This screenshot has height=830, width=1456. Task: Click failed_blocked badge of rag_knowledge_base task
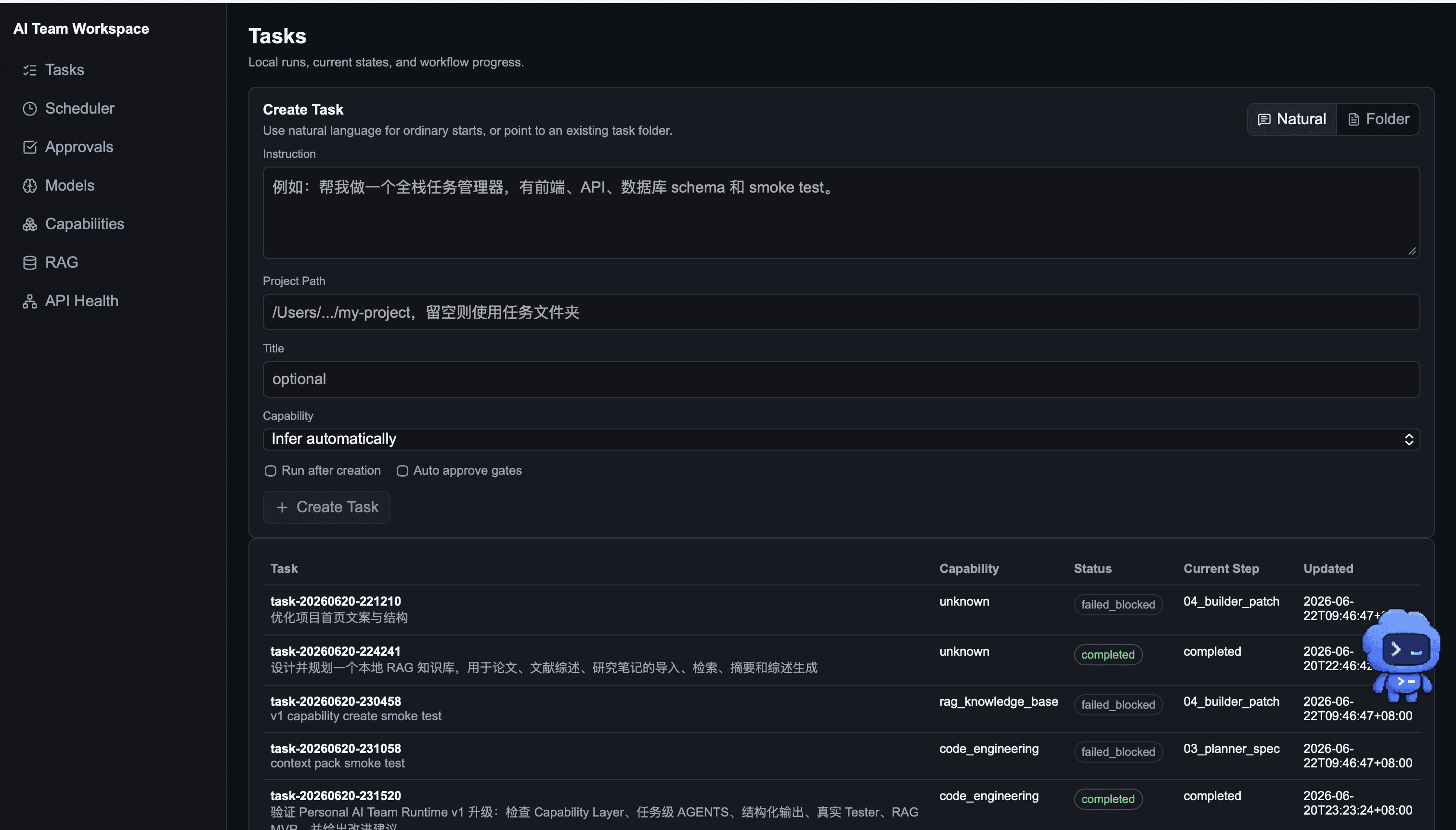pyautogui.click(x=1118, y=705)
